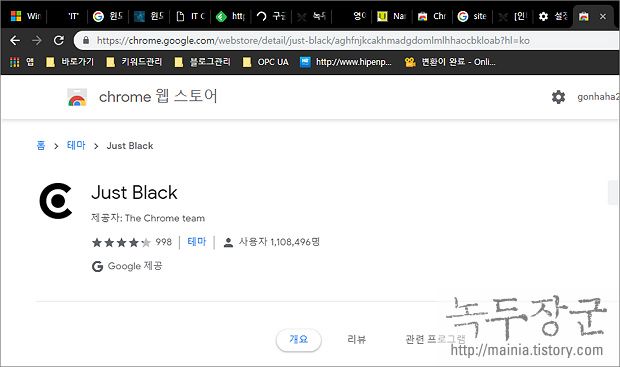Switch to the Google site tab

(x=472, y=16)
